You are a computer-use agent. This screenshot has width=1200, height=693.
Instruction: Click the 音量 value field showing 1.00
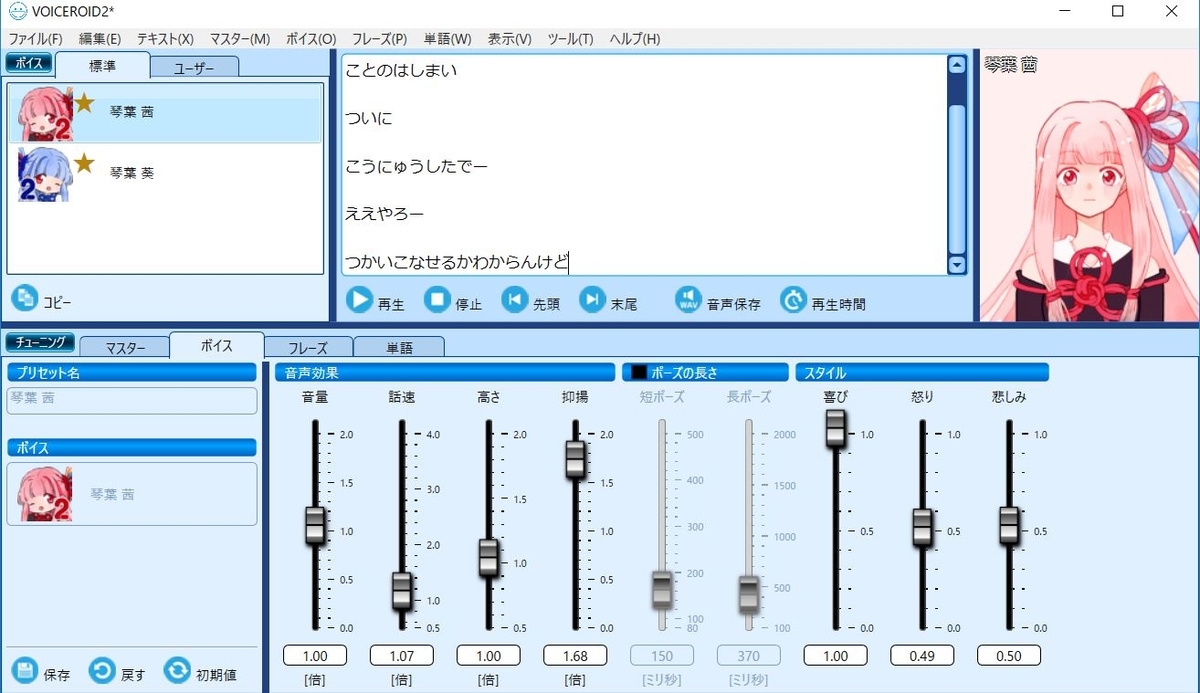coord(315,656)
